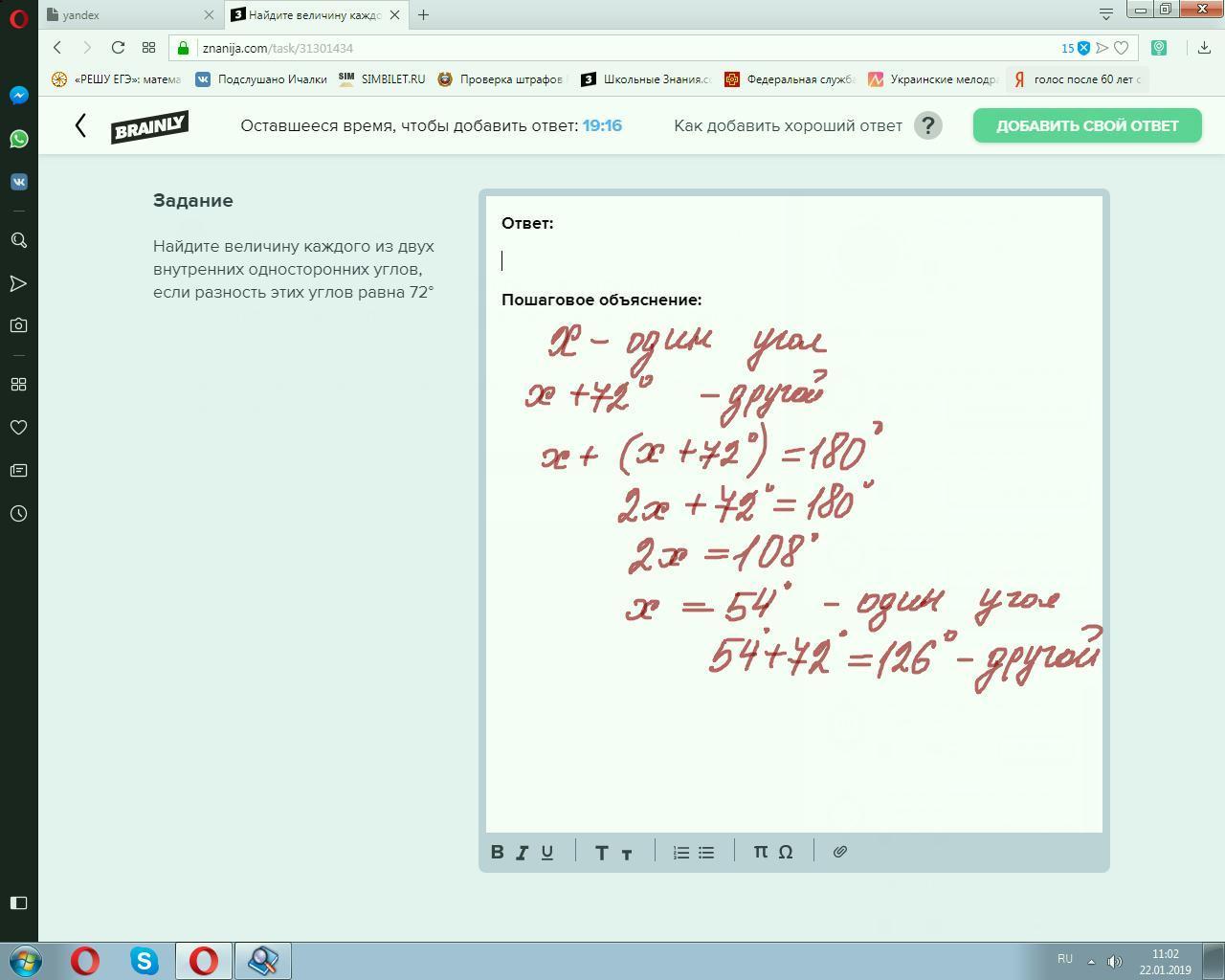Viewport: 1225px width, 980px height.
Task: Toggle underline formatting in the editor
Action: tap(547, 852)
